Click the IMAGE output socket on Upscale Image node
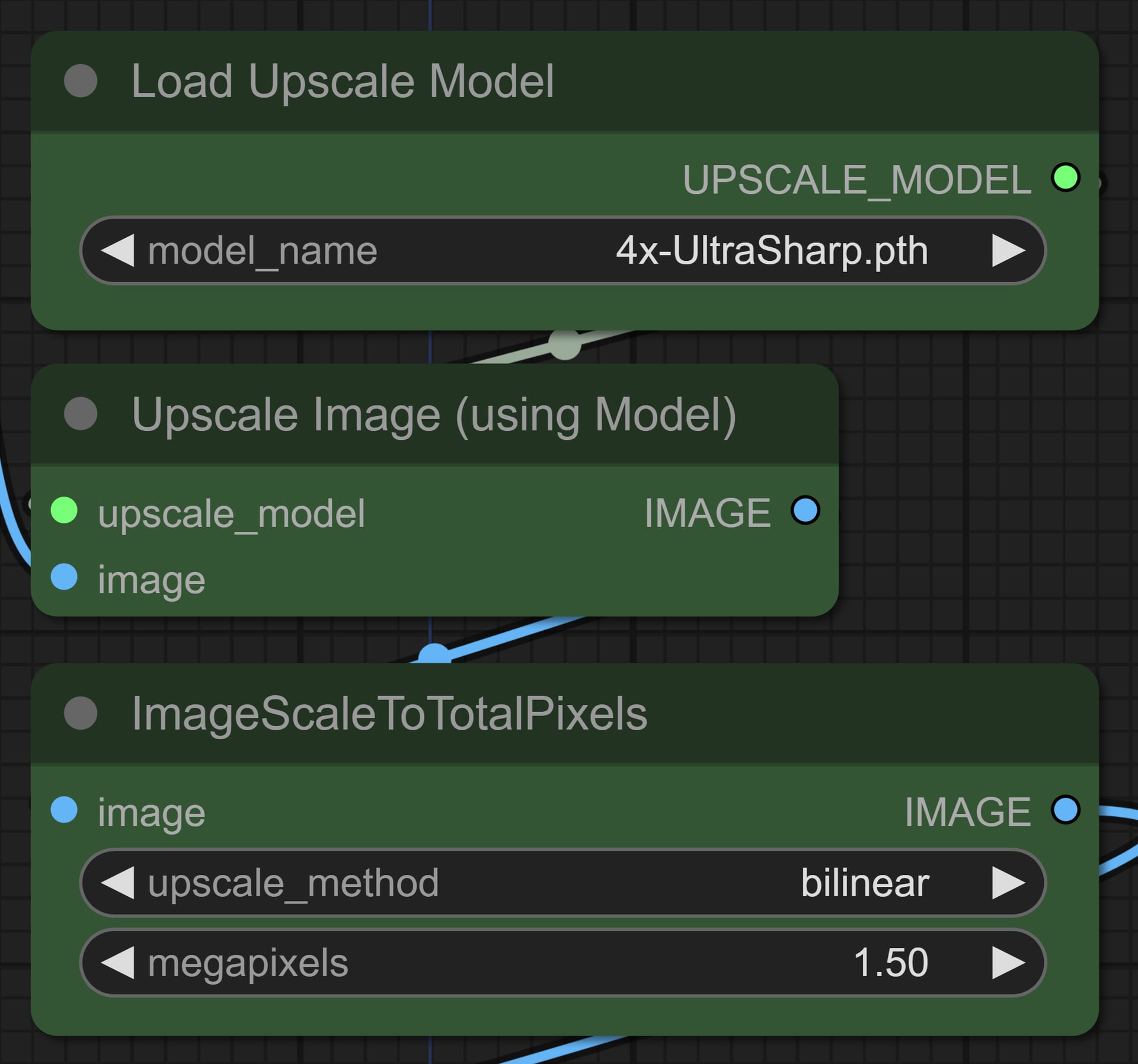Viewport: 1138px width, 1064px height. pos(805,510)
